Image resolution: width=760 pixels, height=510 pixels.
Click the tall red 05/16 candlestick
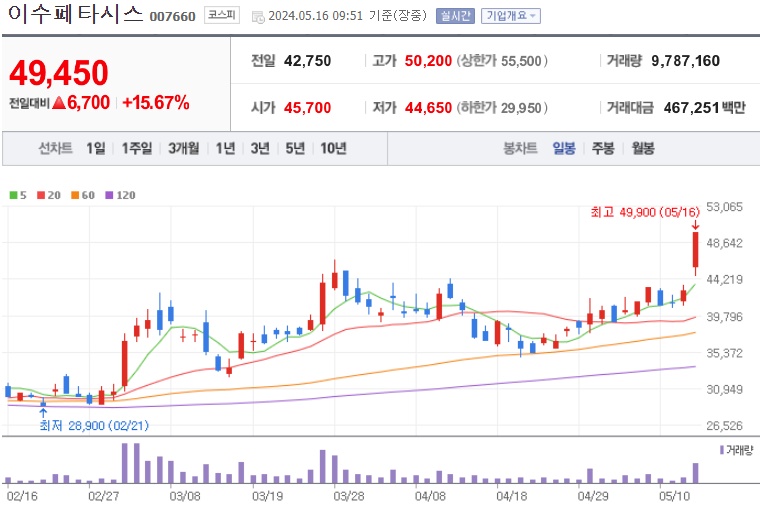(x=696, y=250)
